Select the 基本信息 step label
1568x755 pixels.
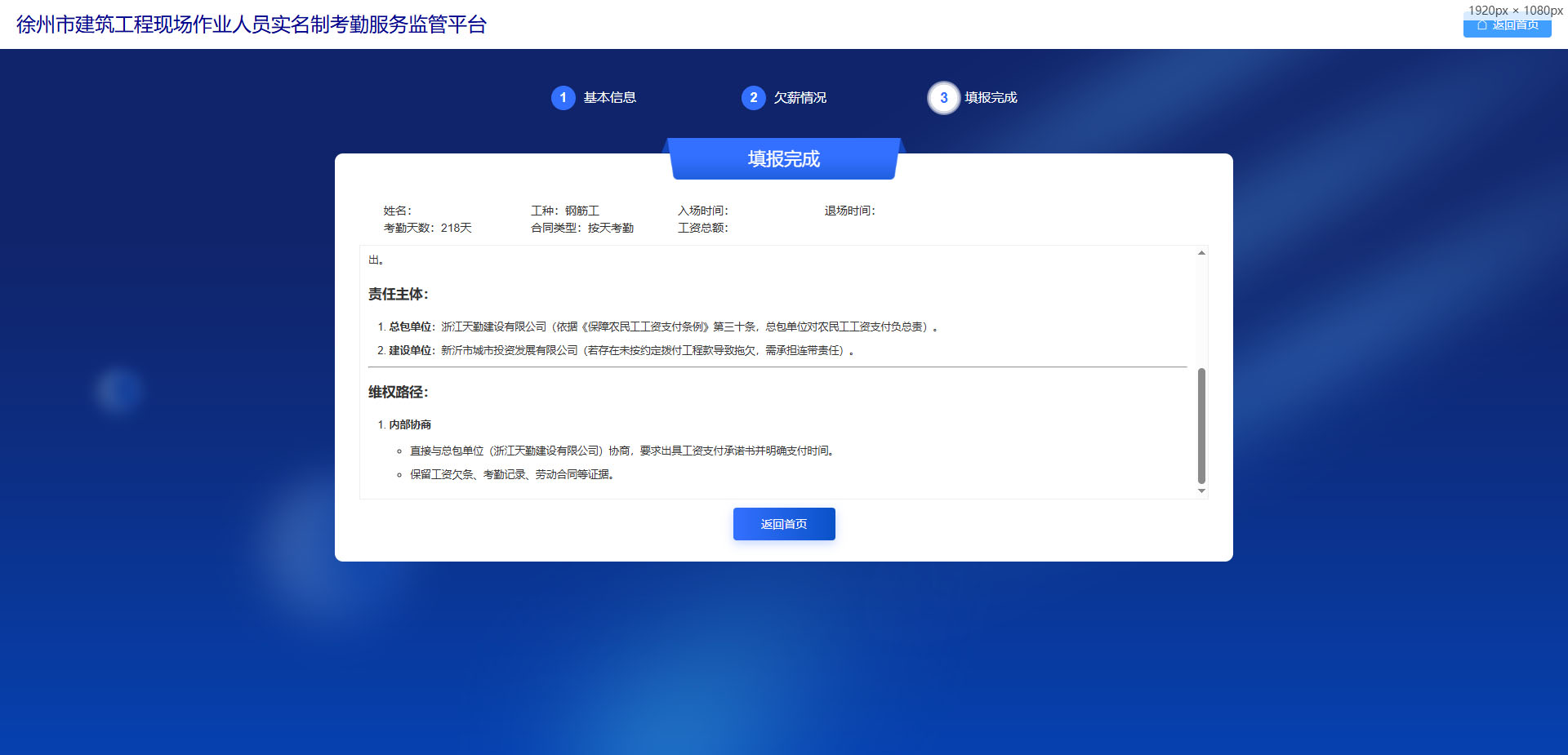(609, 98)
